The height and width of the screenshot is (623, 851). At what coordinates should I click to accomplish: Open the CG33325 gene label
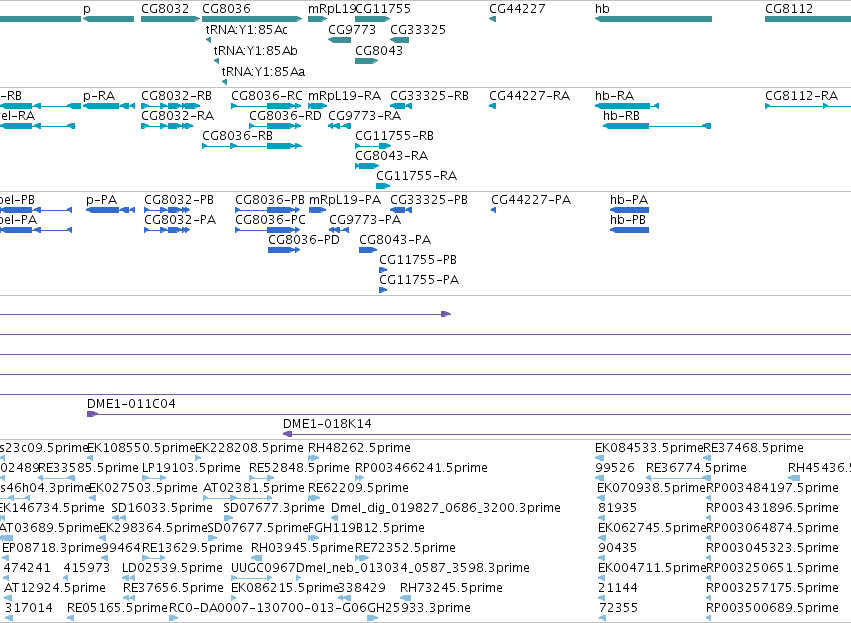coord(418,30)
